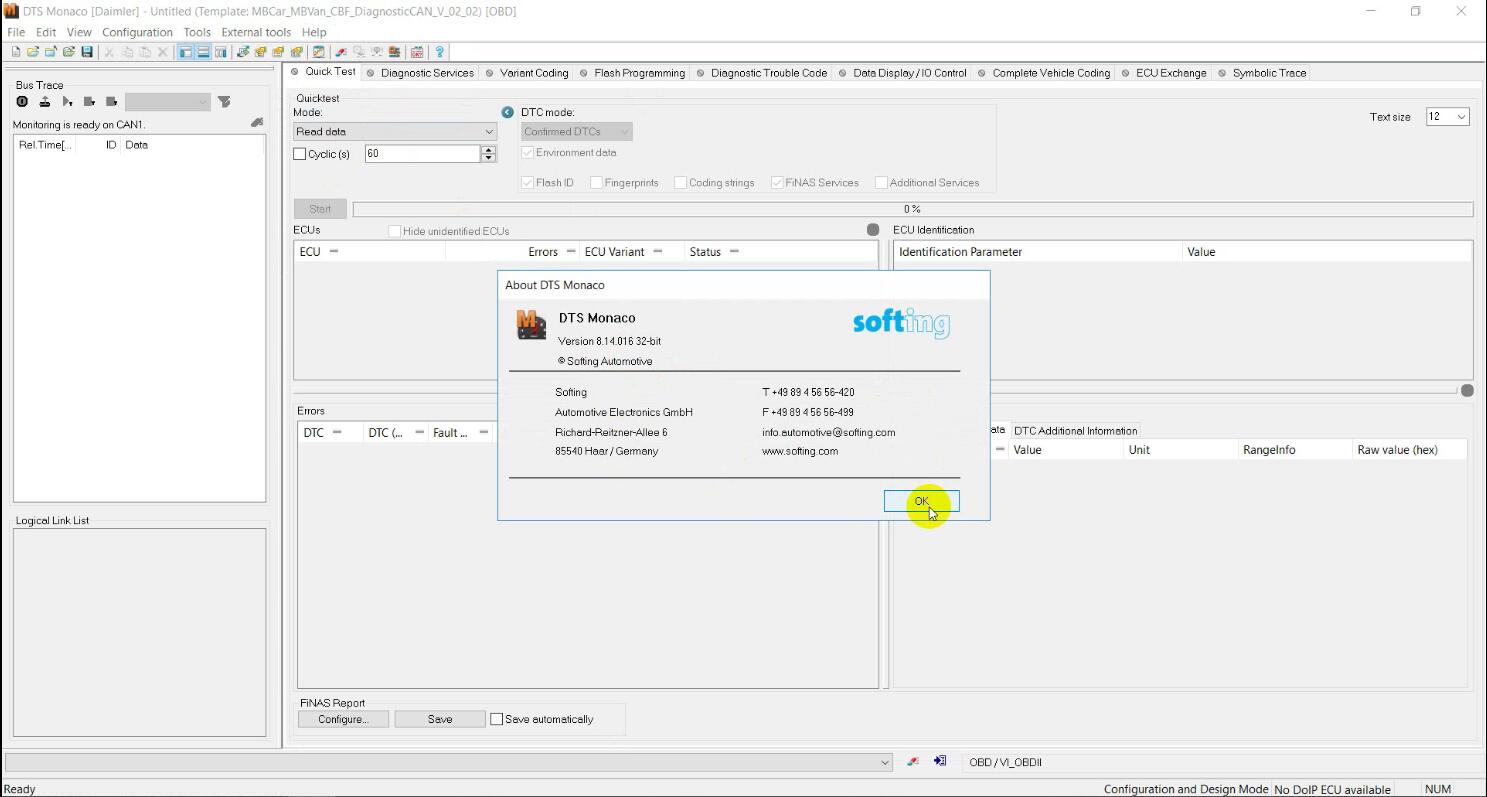Click the second highlighted layout toolbar icon
Viewport: 1487px width, 797px height.
click(203, 52)
